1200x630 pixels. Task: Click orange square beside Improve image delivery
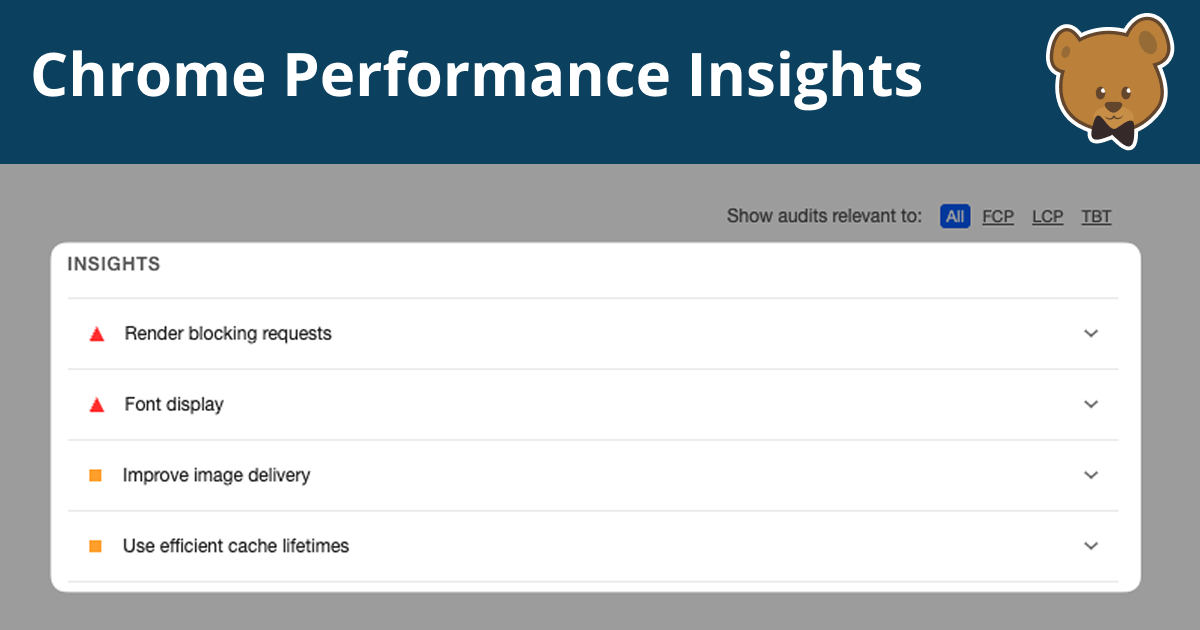point(96,476)
